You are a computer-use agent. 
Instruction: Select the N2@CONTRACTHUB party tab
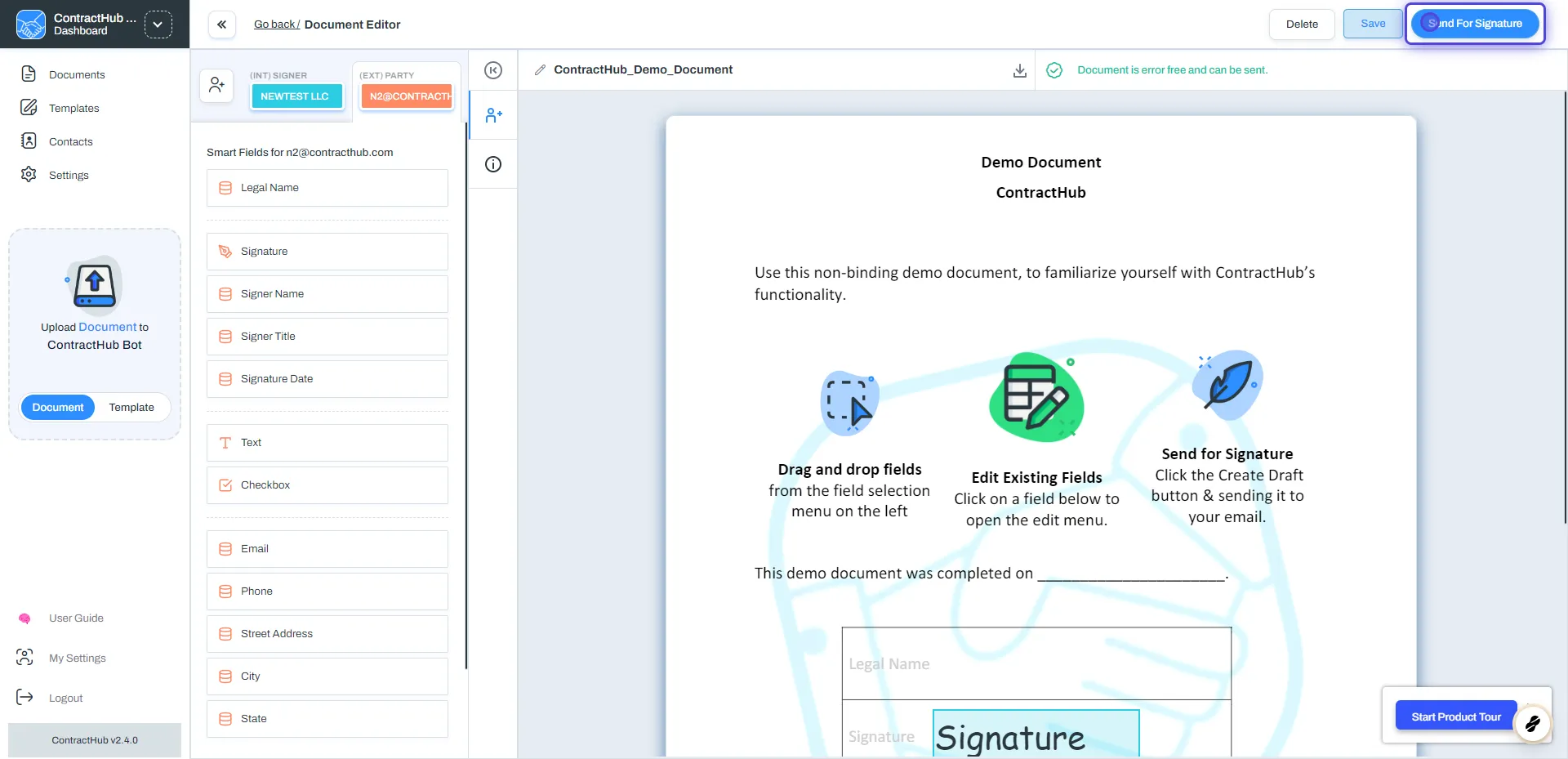[408, 96]
